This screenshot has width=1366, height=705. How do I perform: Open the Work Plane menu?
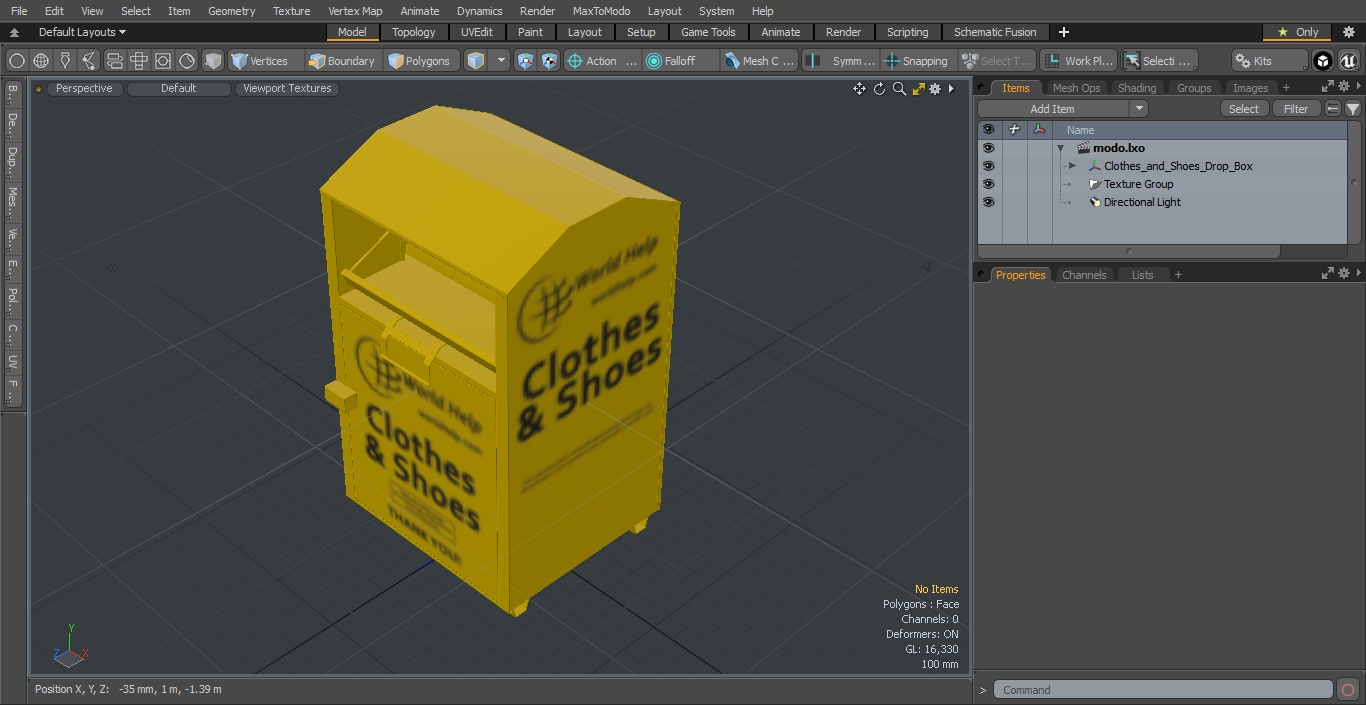pyautogui.click(x=1078, y=61)
